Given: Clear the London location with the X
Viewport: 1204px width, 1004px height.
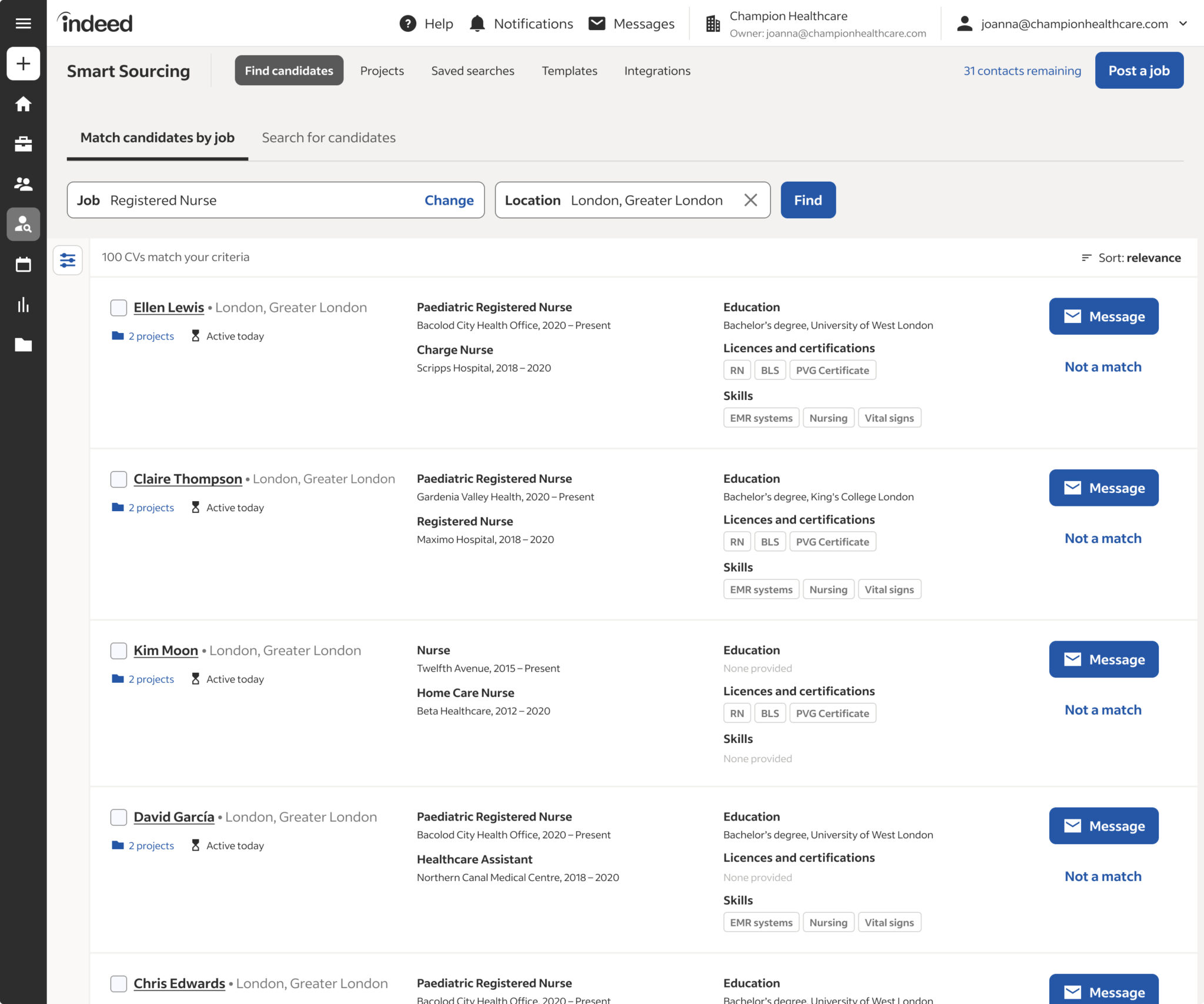Looking at the screenshot, I should [x=751, y=200].
